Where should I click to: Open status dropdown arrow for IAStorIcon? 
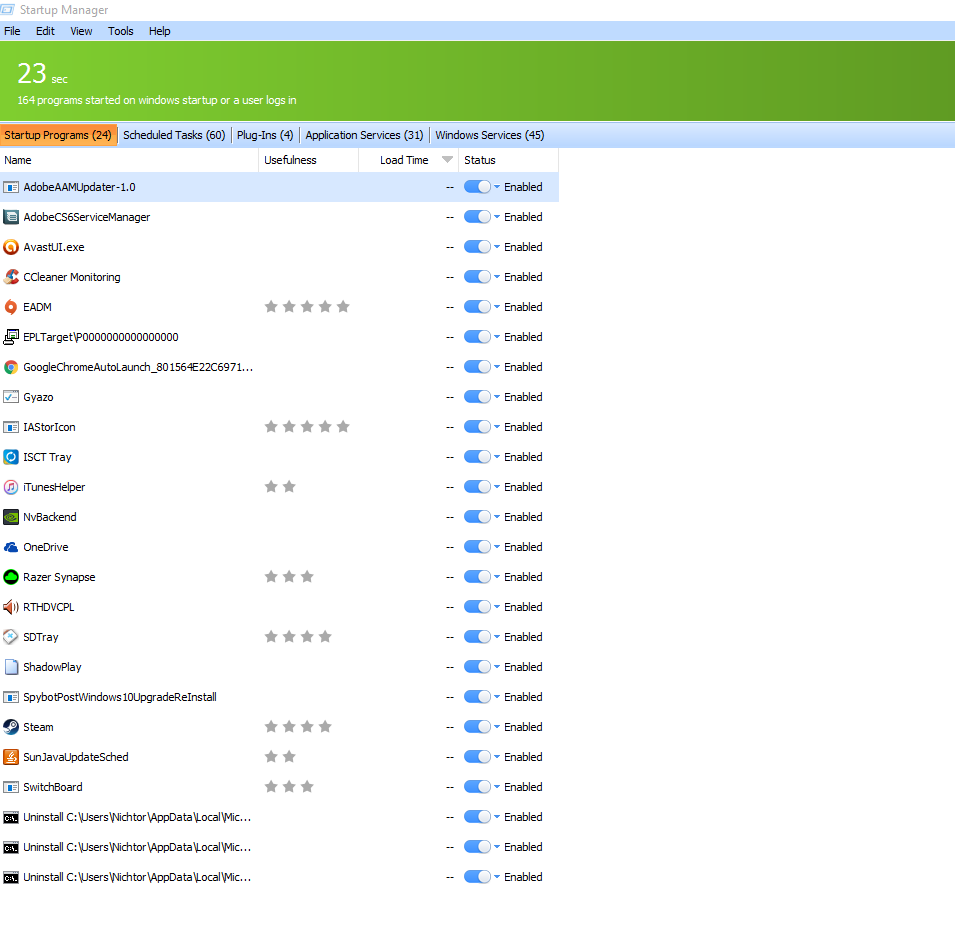[497, 427]
